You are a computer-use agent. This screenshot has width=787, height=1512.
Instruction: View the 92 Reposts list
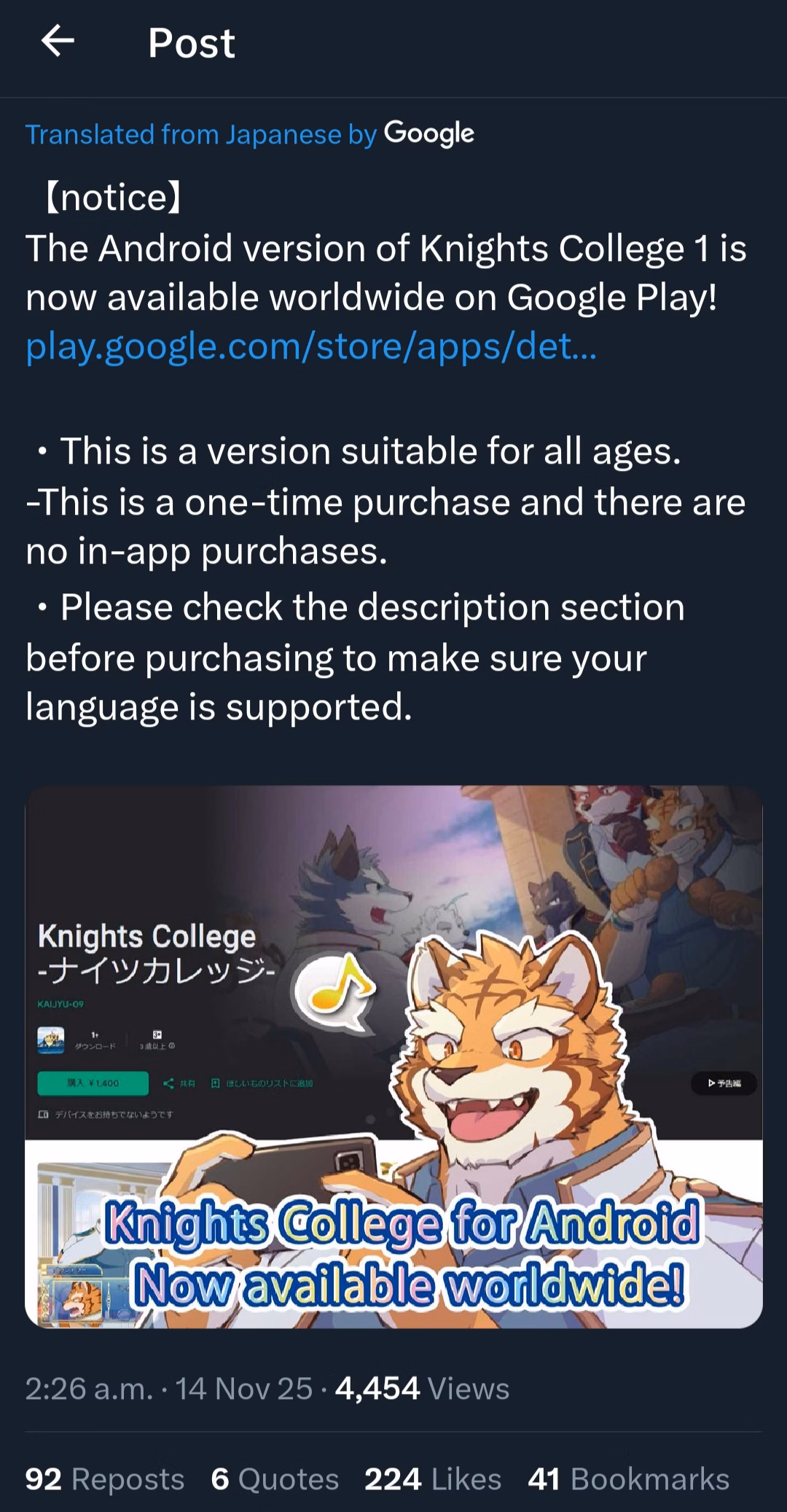104,1479
